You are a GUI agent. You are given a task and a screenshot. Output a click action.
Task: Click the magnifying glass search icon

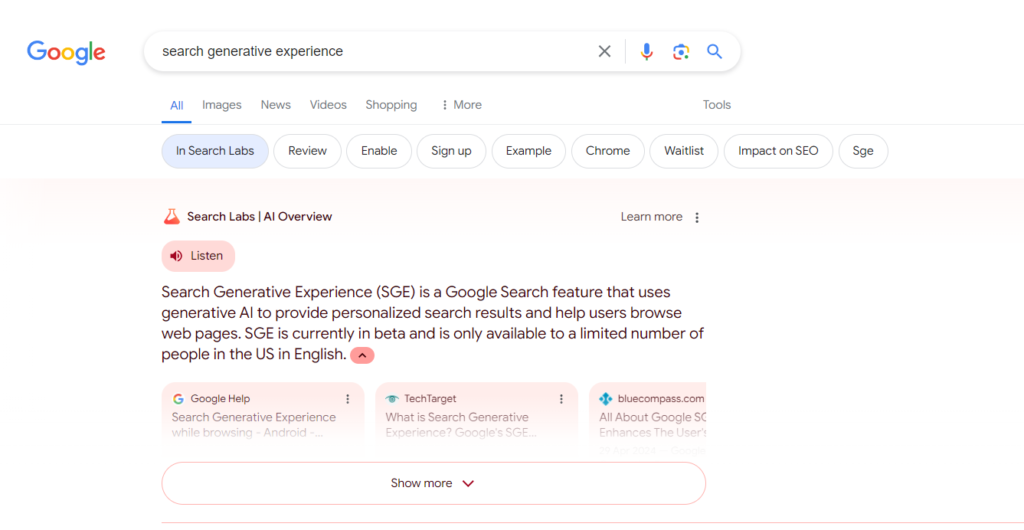pos(714,52)
